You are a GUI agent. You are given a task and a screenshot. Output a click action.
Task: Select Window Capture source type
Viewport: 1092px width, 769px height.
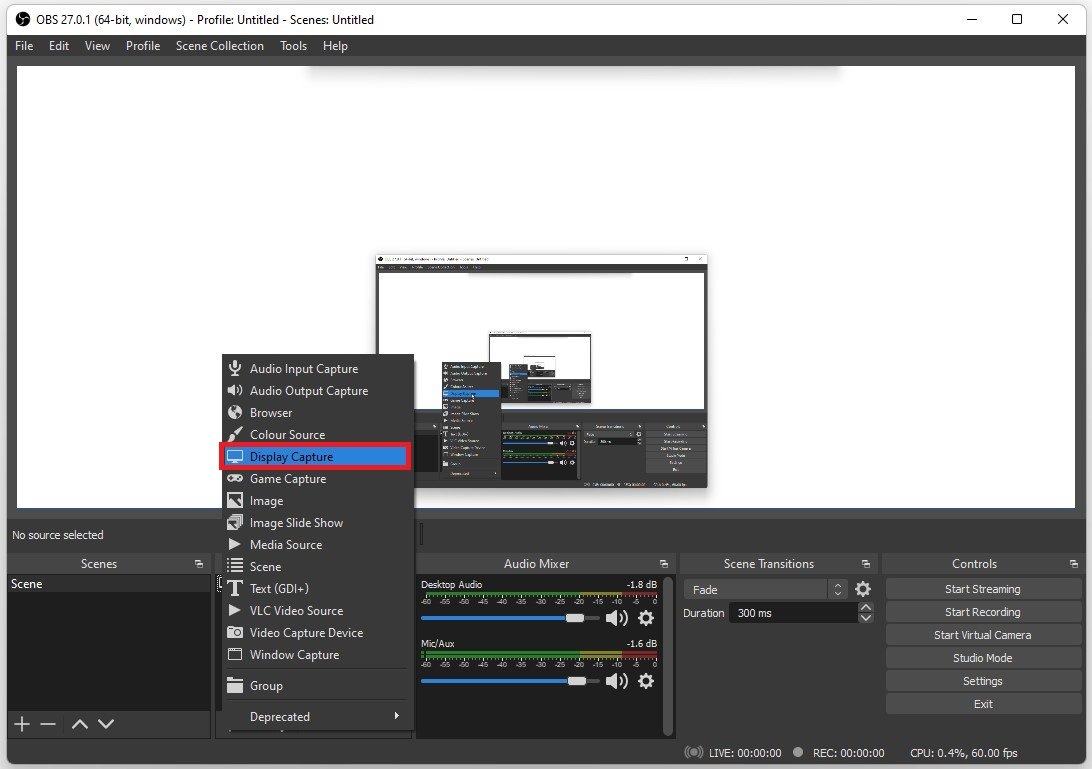coord(294,655)
